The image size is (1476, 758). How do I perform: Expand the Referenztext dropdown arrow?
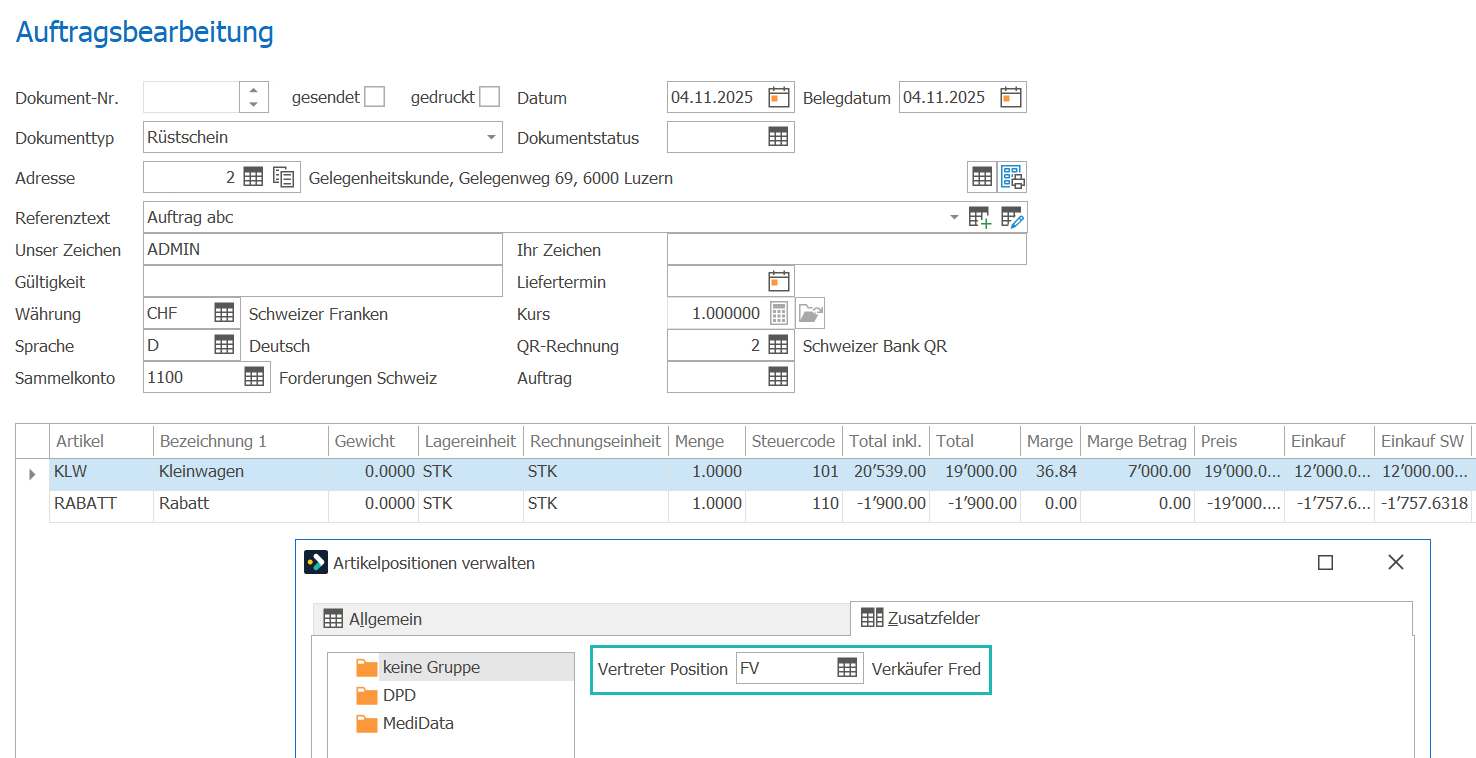pos(954,217)
